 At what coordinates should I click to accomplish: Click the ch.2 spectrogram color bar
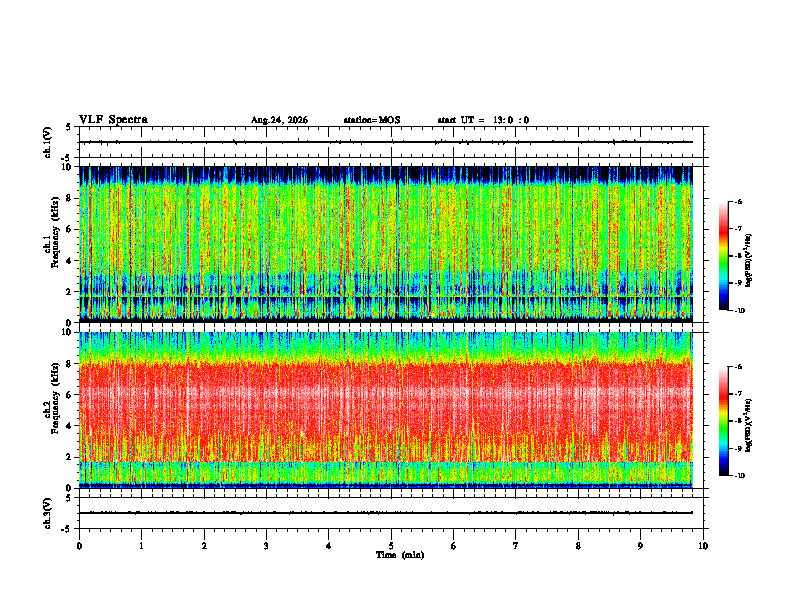coord(723,421)
